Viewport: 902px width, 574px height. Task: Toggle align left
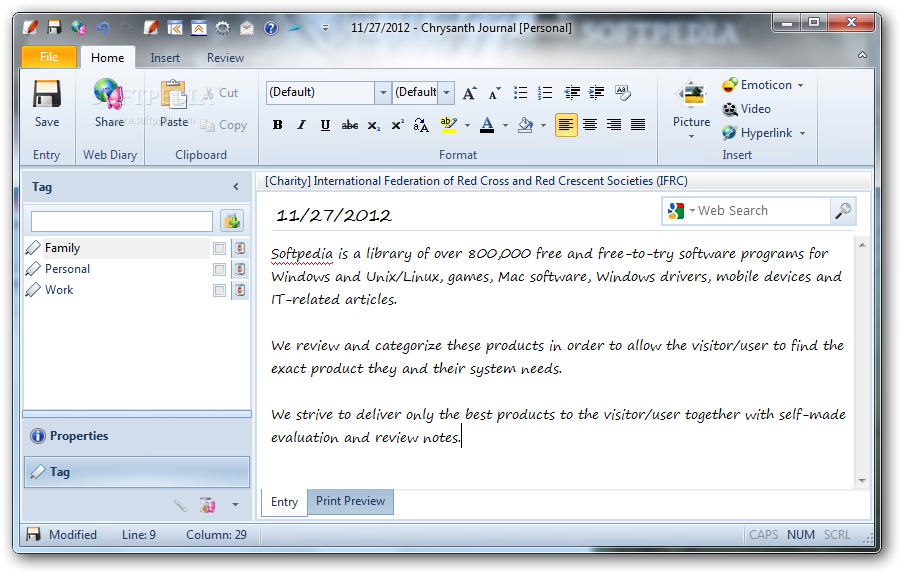pos(566,125)
